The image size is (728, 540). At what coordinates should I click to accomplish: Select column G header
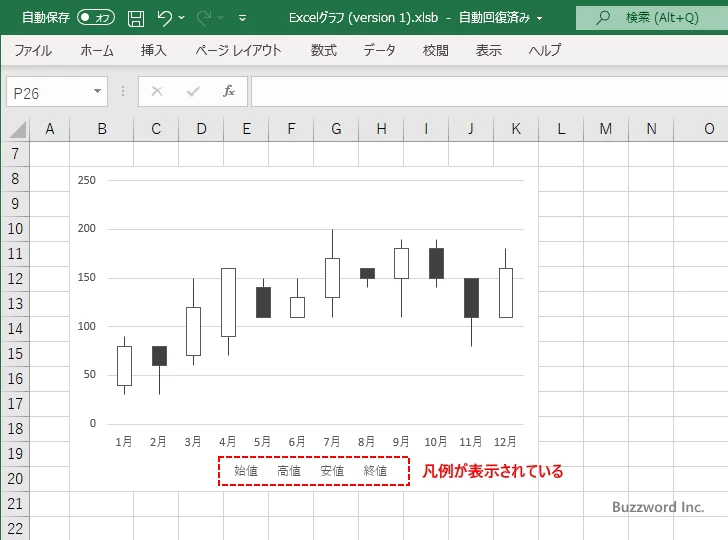336,128
